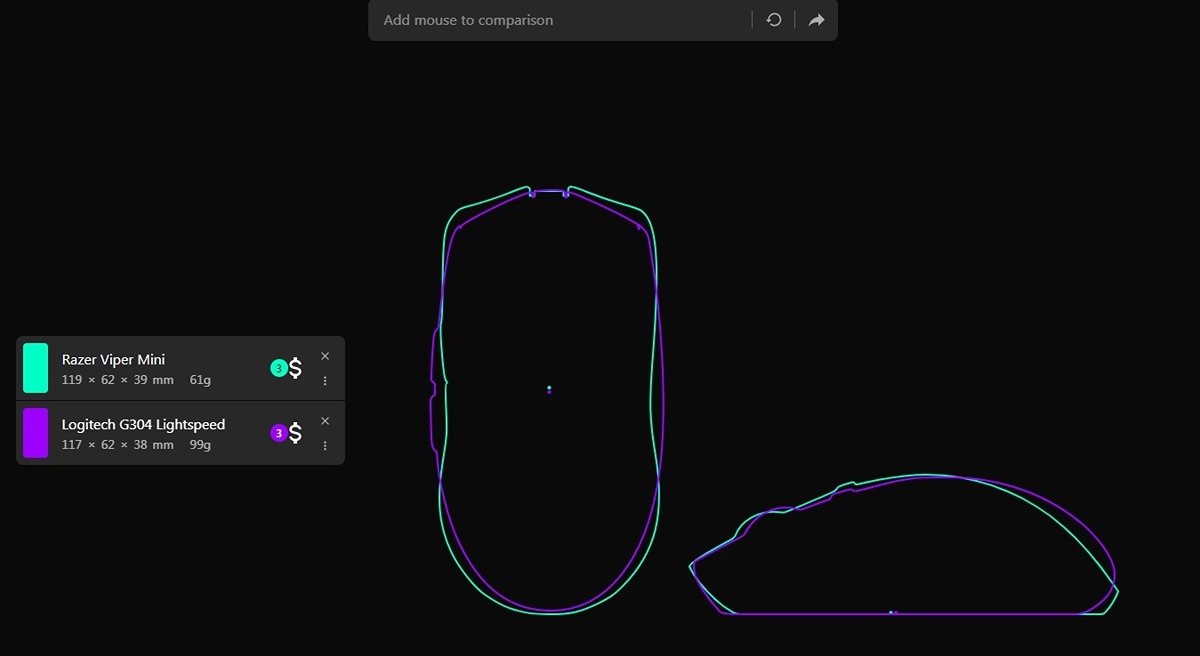The width and height of the screenshot is (1200, 656).
Task: Open price dollar icon for Logitech G304
Action: (x=296, y=433)
